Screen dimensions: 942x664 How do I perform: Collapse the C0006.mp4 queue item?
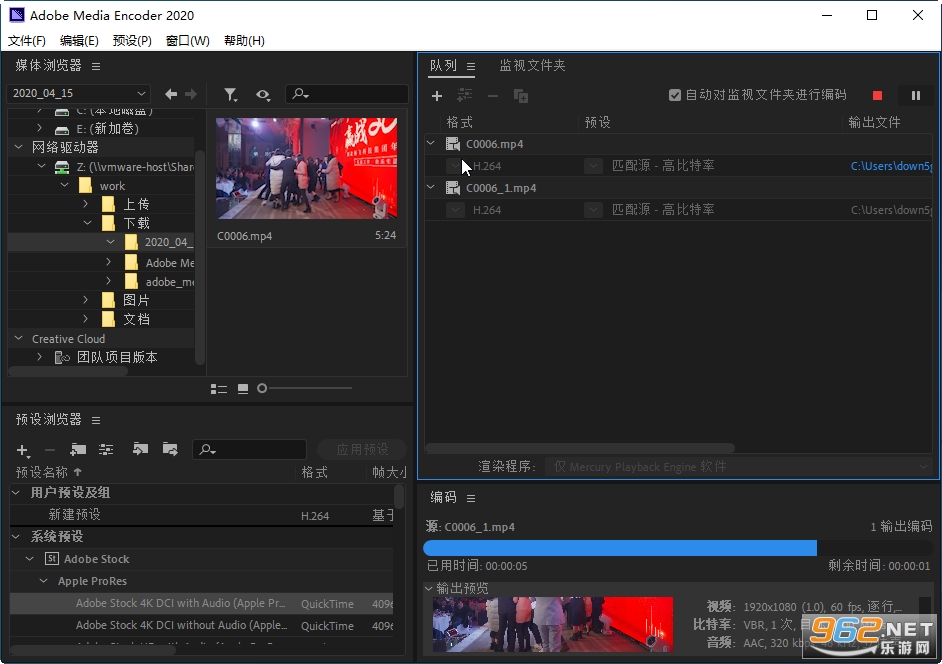(431, 143)
